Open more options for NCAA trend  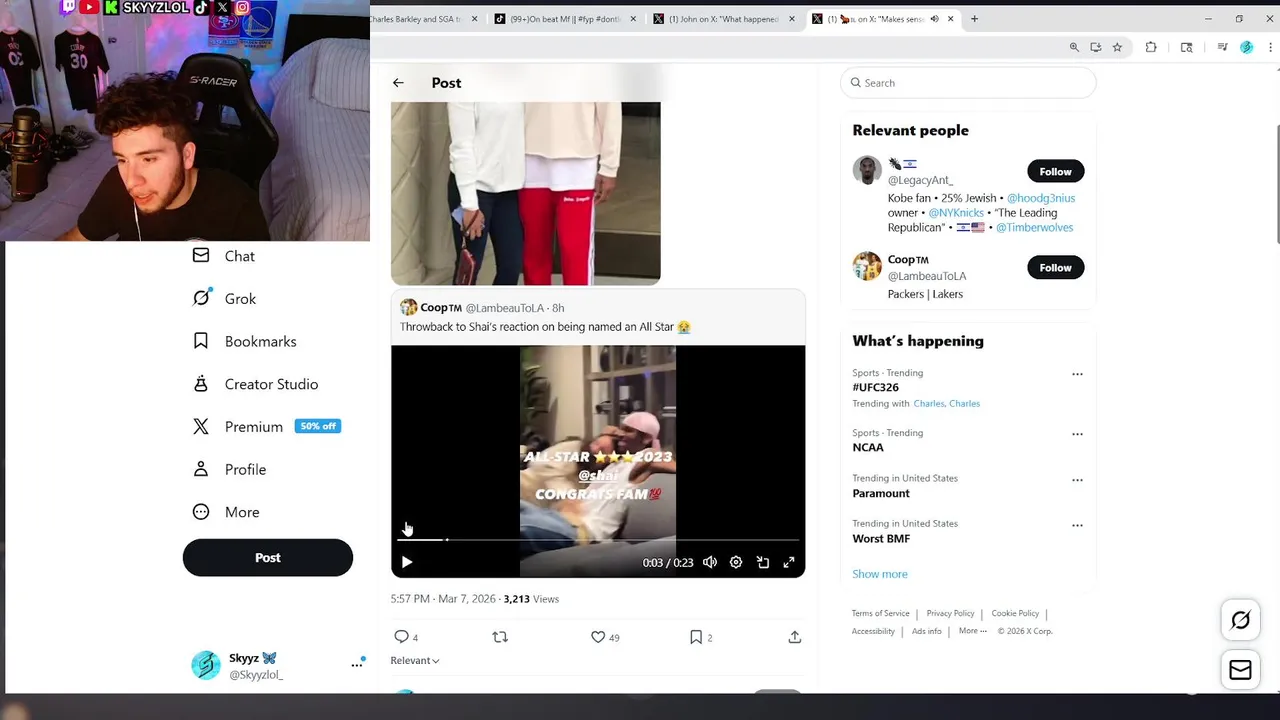click(1077, 434)
